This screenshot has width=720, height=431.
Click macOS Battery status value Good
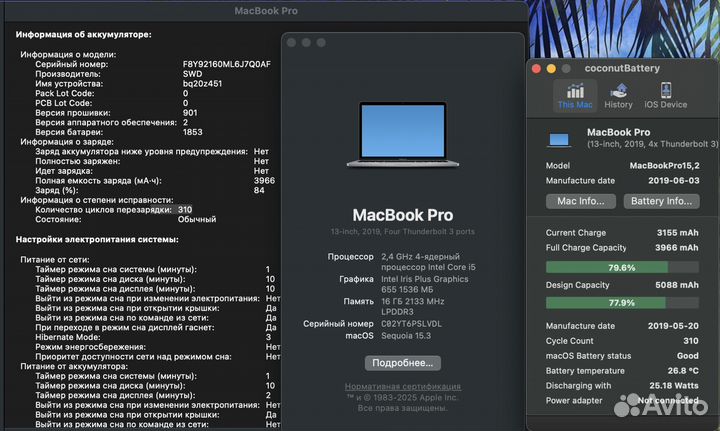(x=687, y=356)
